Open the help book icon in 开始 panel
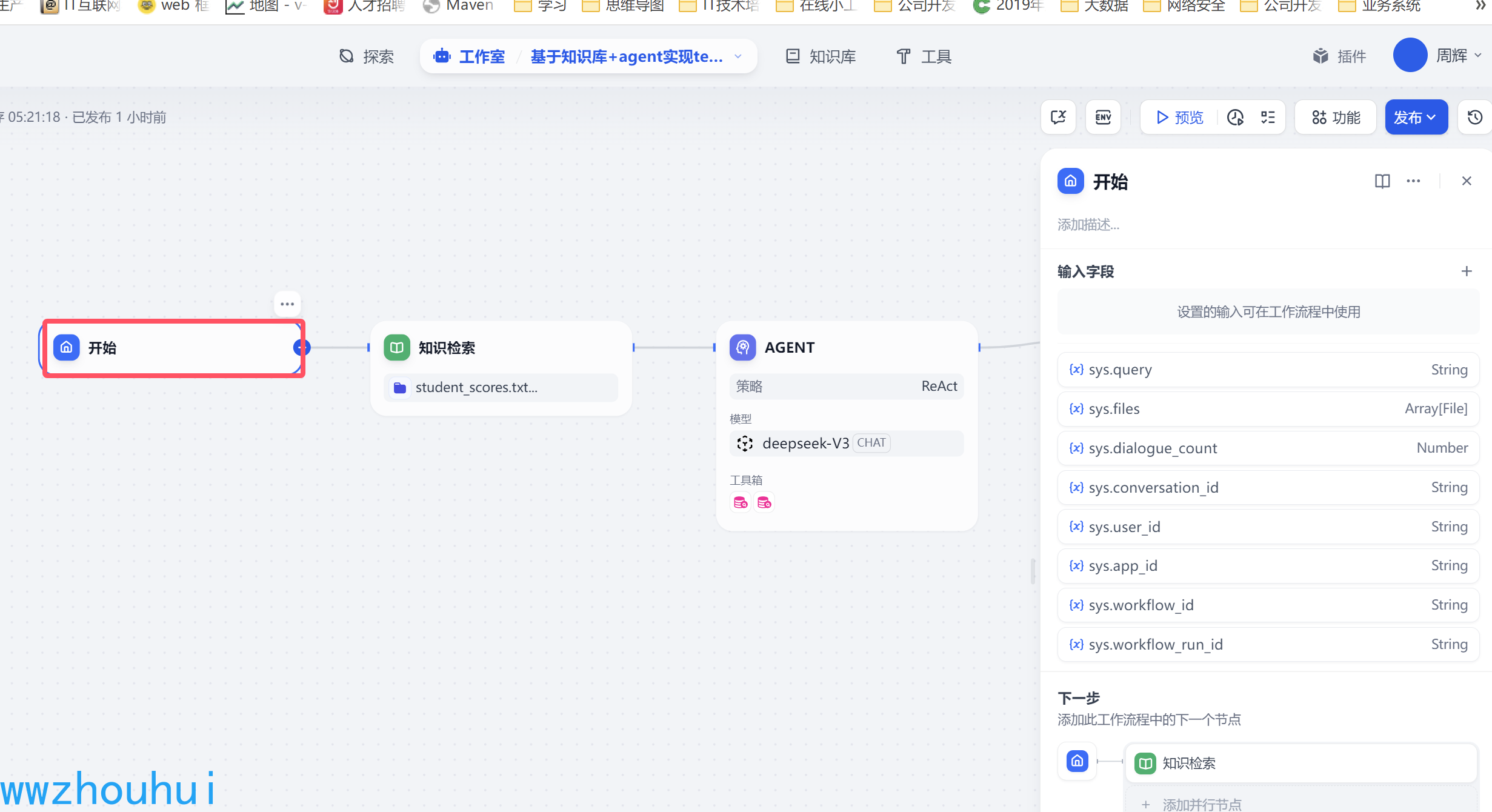Viewport: 1492px width, 812px height. click(1382, 181)
